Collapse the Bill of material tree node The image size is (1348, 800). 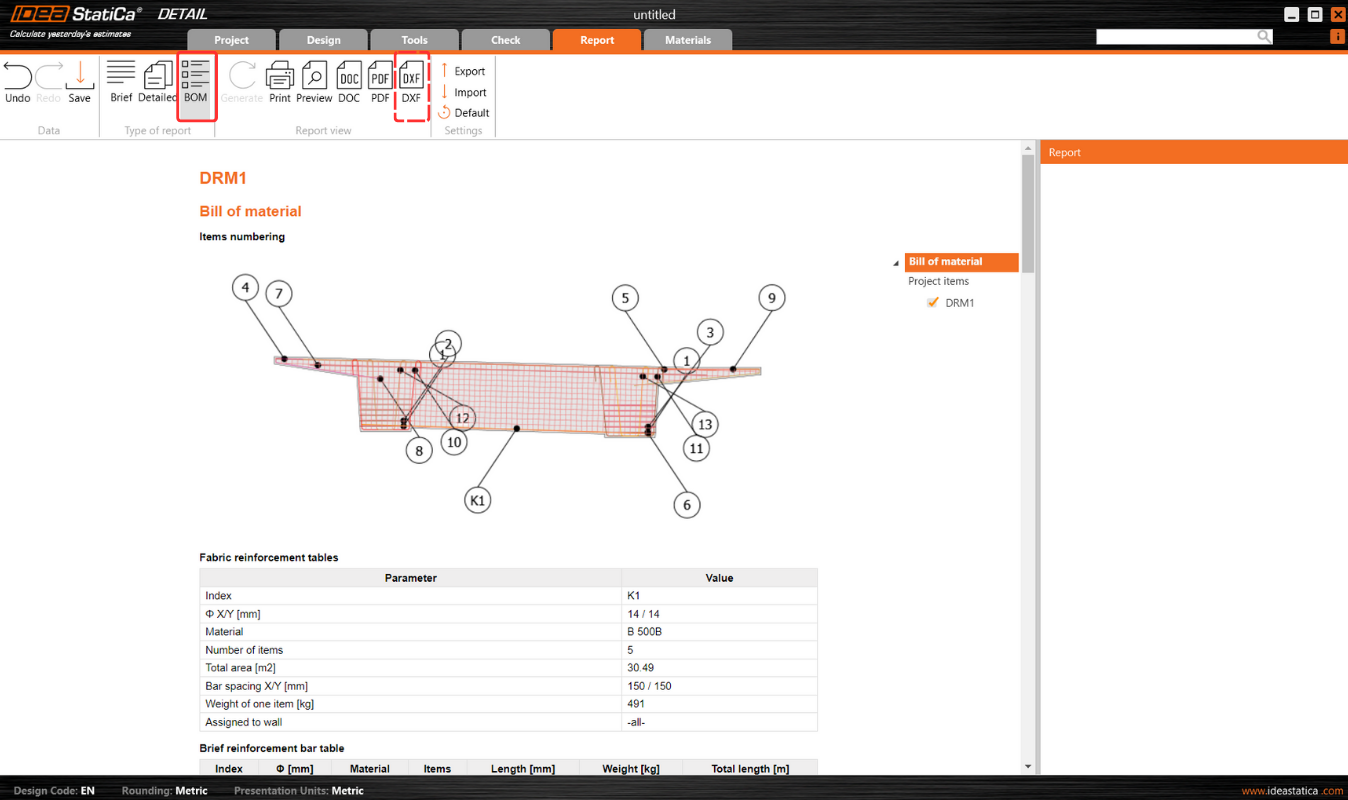(896, 263)
